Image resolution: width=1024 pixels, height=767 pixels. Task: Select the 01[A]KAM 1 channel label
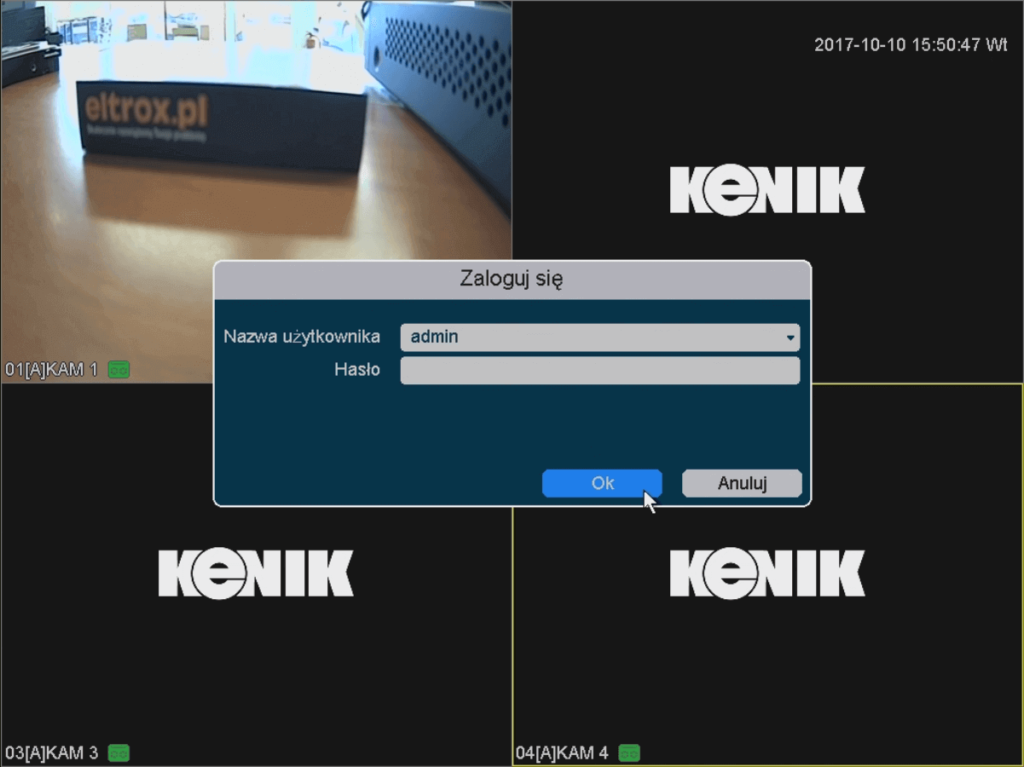click(51, 370)
